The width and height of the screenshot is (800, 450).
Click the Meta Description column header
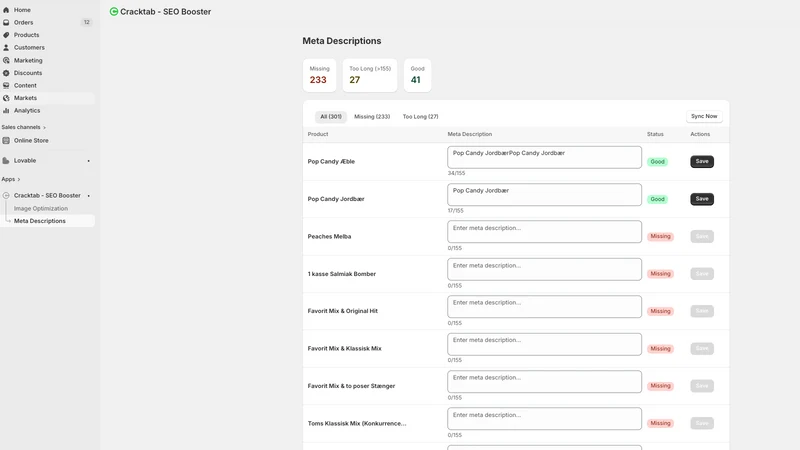coord(470,134)
